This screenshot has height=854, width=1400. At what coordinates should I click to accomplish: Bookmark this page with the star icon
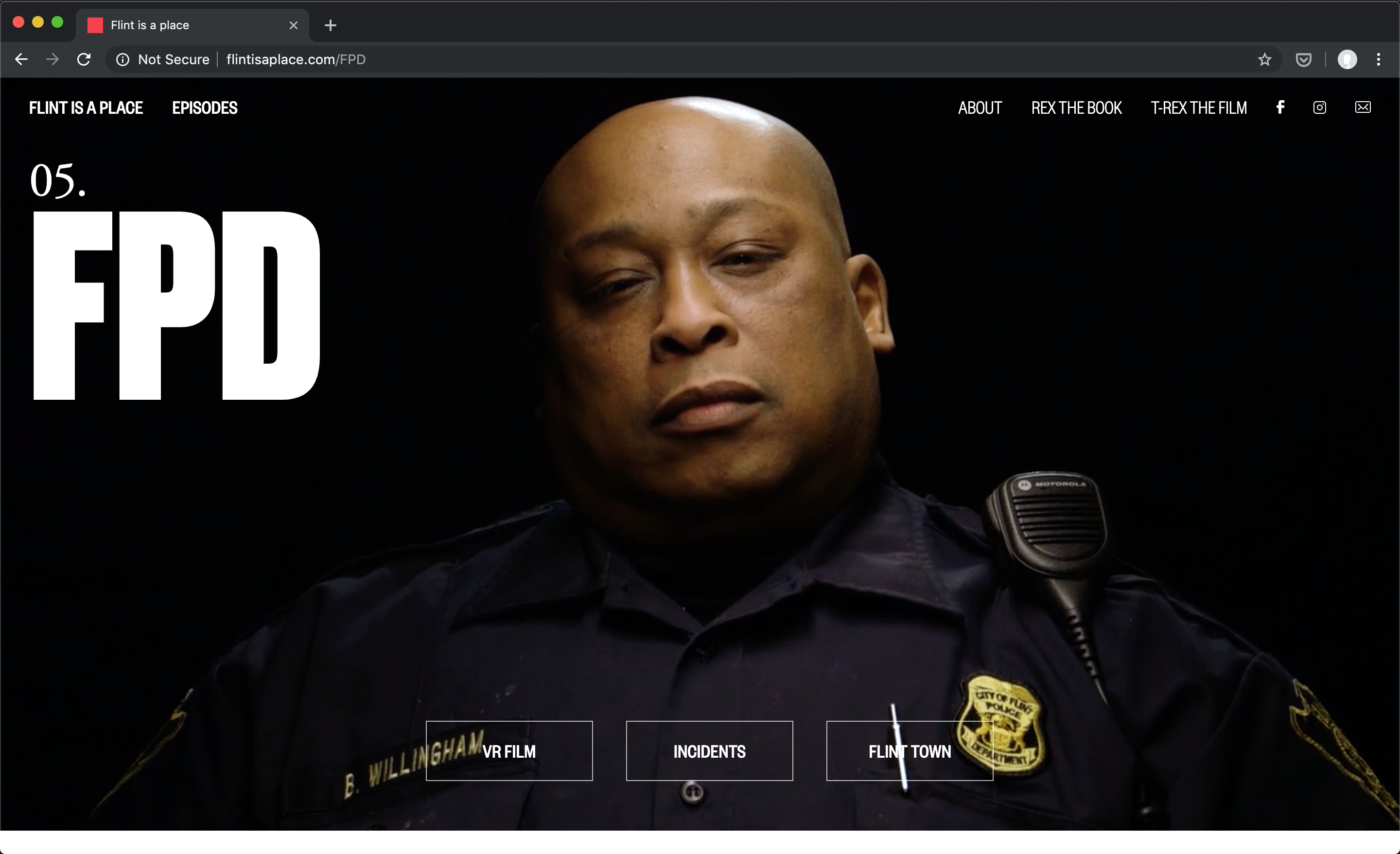(1264, 60)
